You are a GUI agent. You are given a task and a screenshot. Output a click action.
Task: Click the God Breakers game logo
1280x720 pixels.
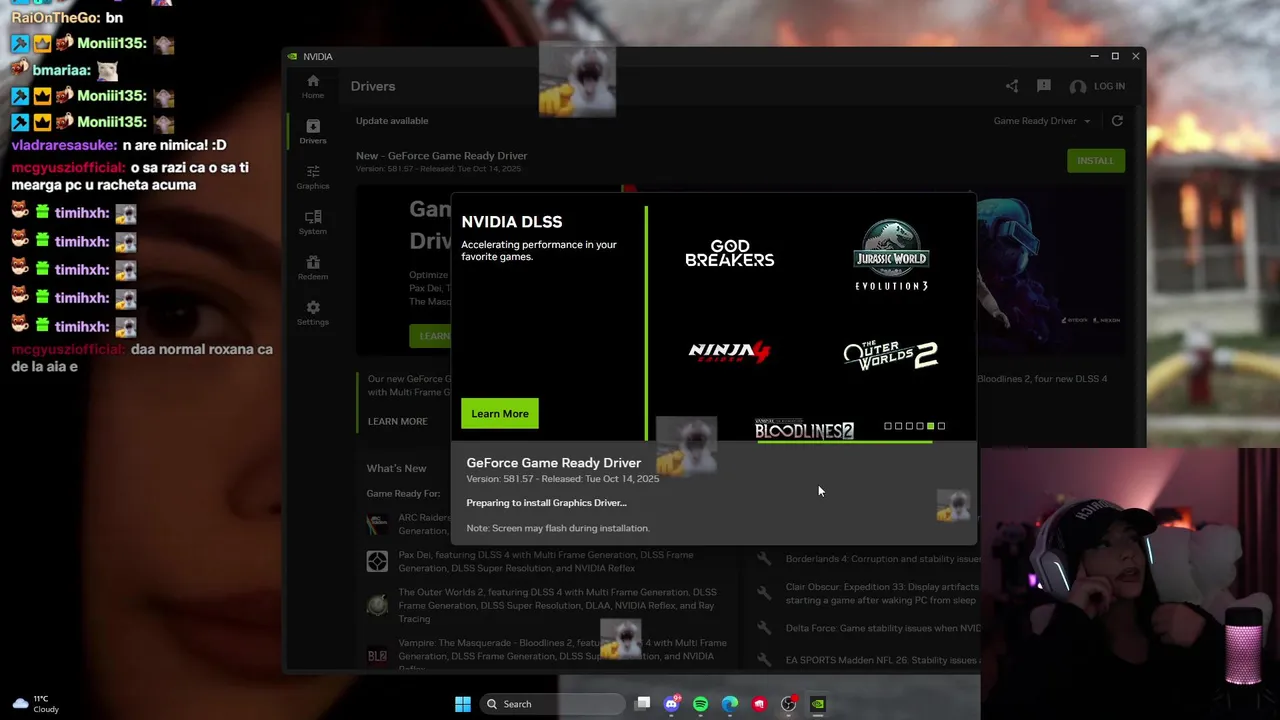click(730, 253)
